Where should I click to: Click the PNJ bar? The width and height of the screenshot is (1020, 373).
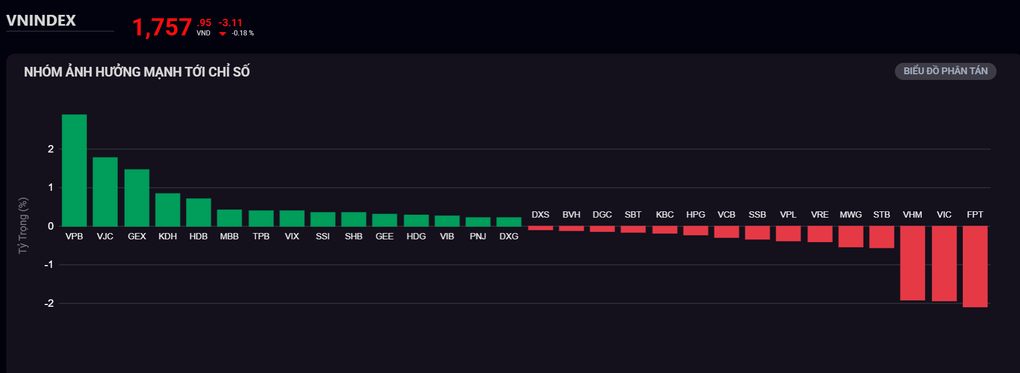pyautogui.click(x=478, y=221)
